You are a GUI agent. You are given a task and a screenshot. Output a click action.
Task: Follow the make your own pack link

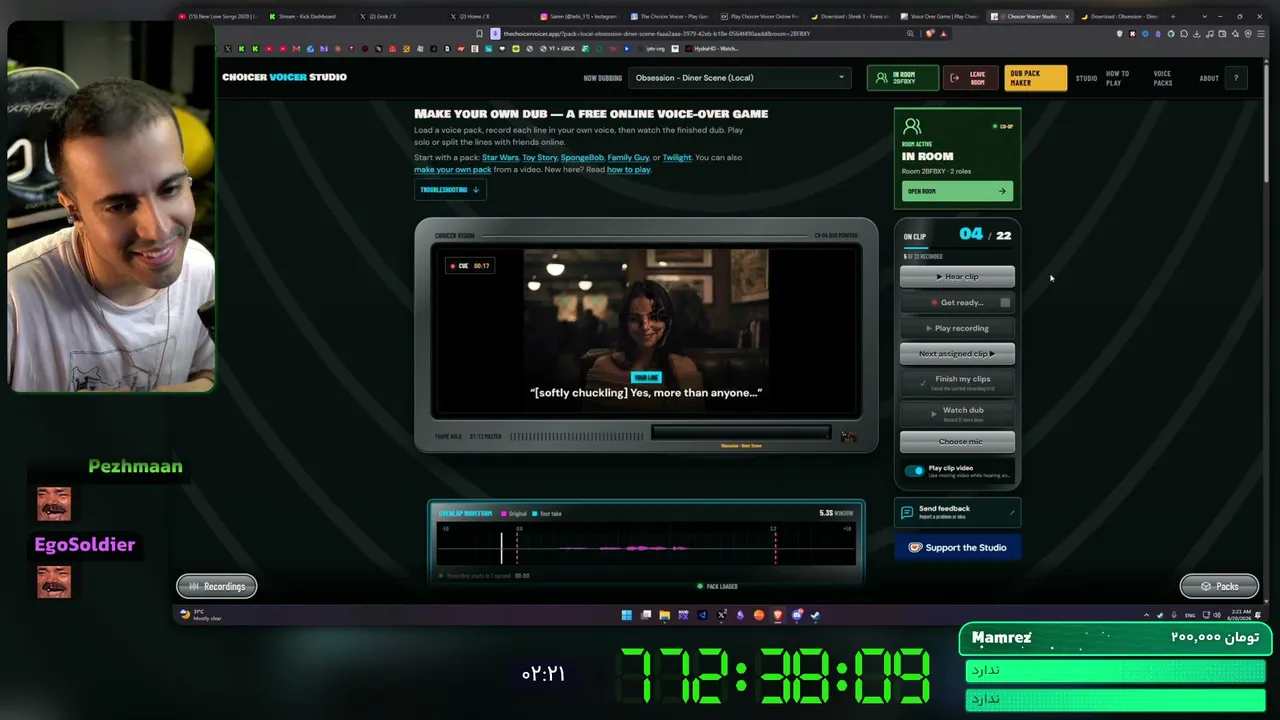452,169
